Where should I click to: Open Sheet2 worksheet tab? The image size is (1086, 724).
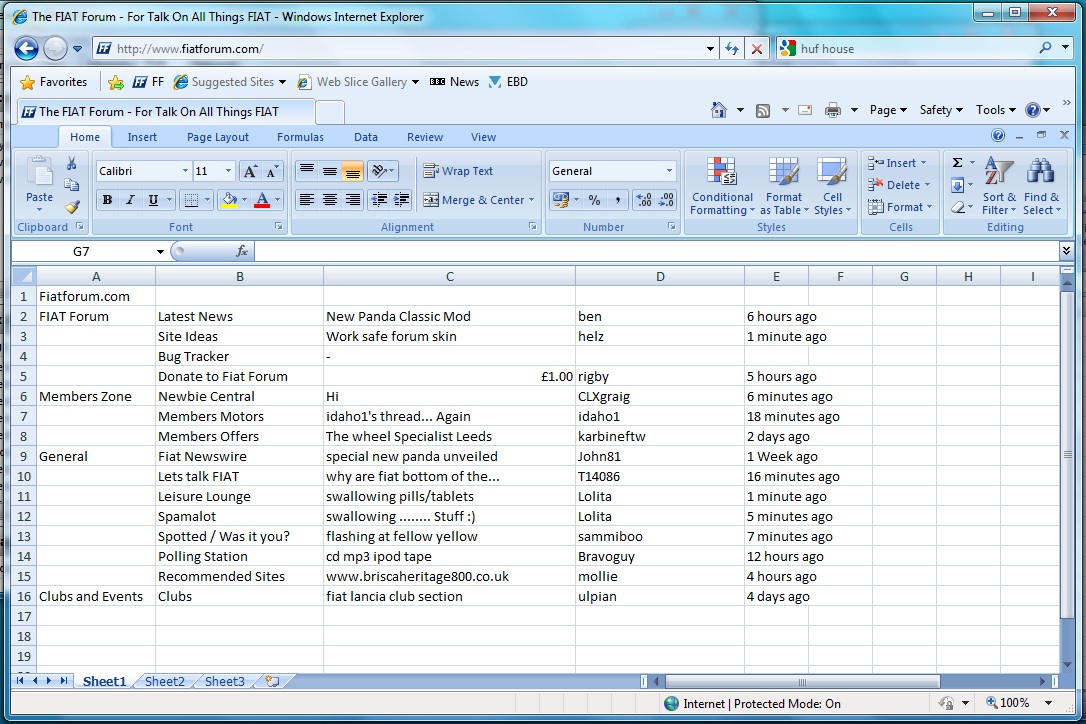[165, 681]
